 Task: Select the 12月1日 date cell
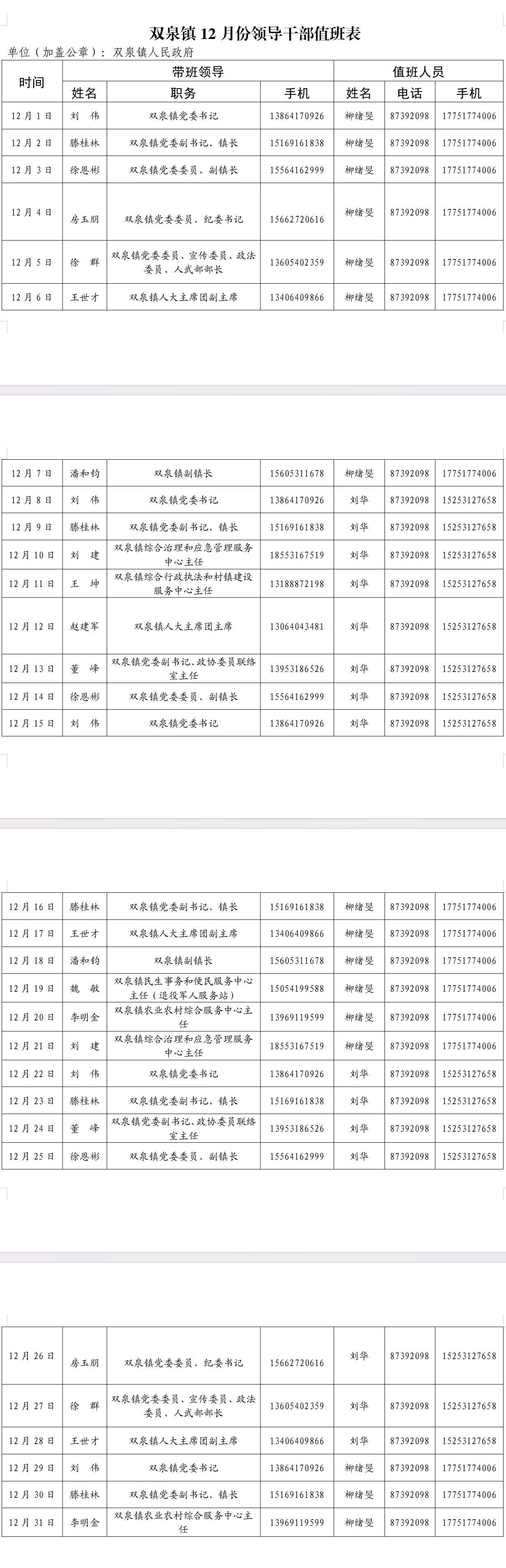point(32,116)
